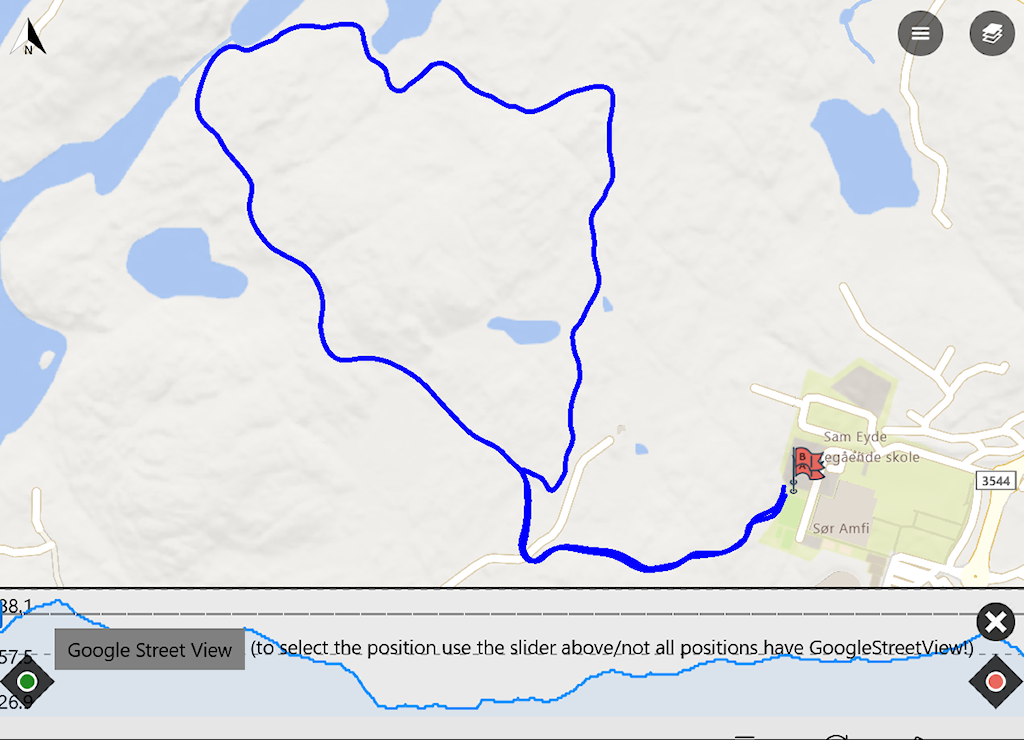Image resolution: width=1024 pixels, height=740 pixels.
Task: Click the 57.5 elevation axis label
Action: click(16, 656)
